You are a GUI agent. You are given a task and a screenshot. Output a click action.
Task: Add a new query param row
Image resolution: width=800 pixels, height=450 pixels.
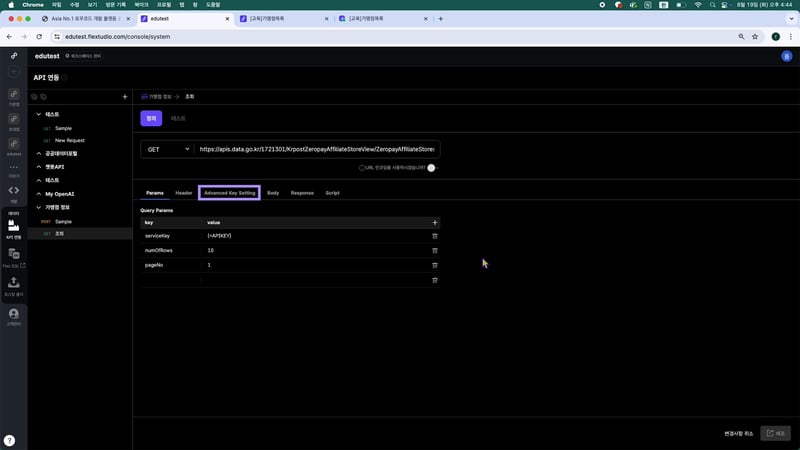[434, 222]
